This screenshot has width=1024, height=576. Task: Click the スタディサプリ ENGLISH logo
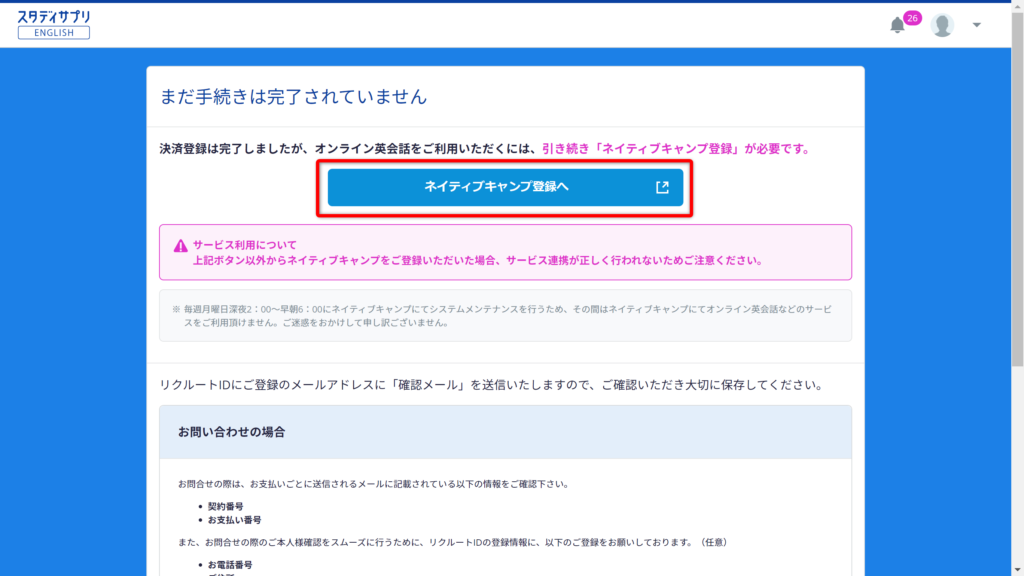[54, 25]
